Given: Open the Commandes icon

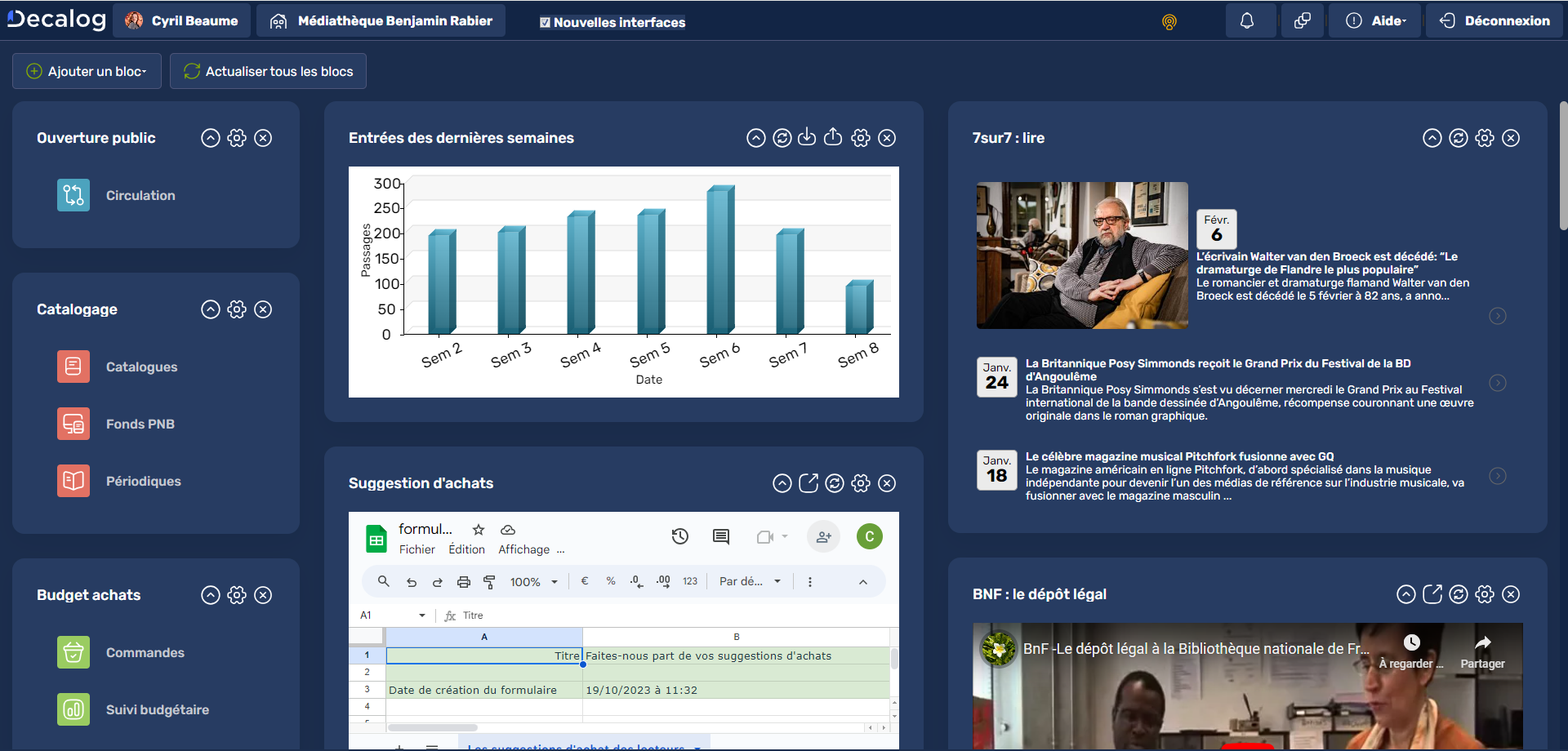Looking at the screenshot, I should tap(73, 652).
